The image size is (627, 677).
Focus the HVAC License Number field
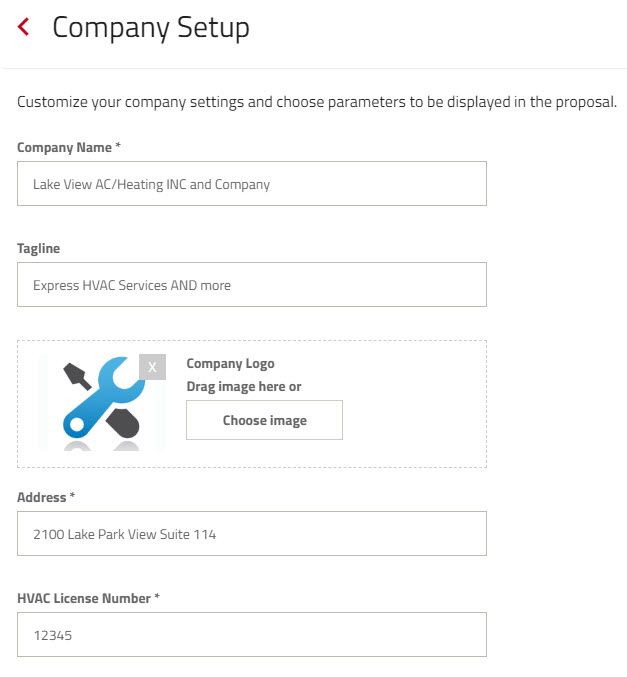coord(252,635)
